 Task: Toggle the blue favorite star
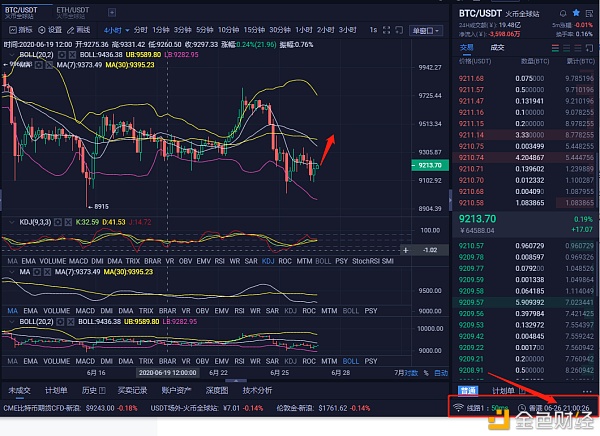click(x=576, y=13)
